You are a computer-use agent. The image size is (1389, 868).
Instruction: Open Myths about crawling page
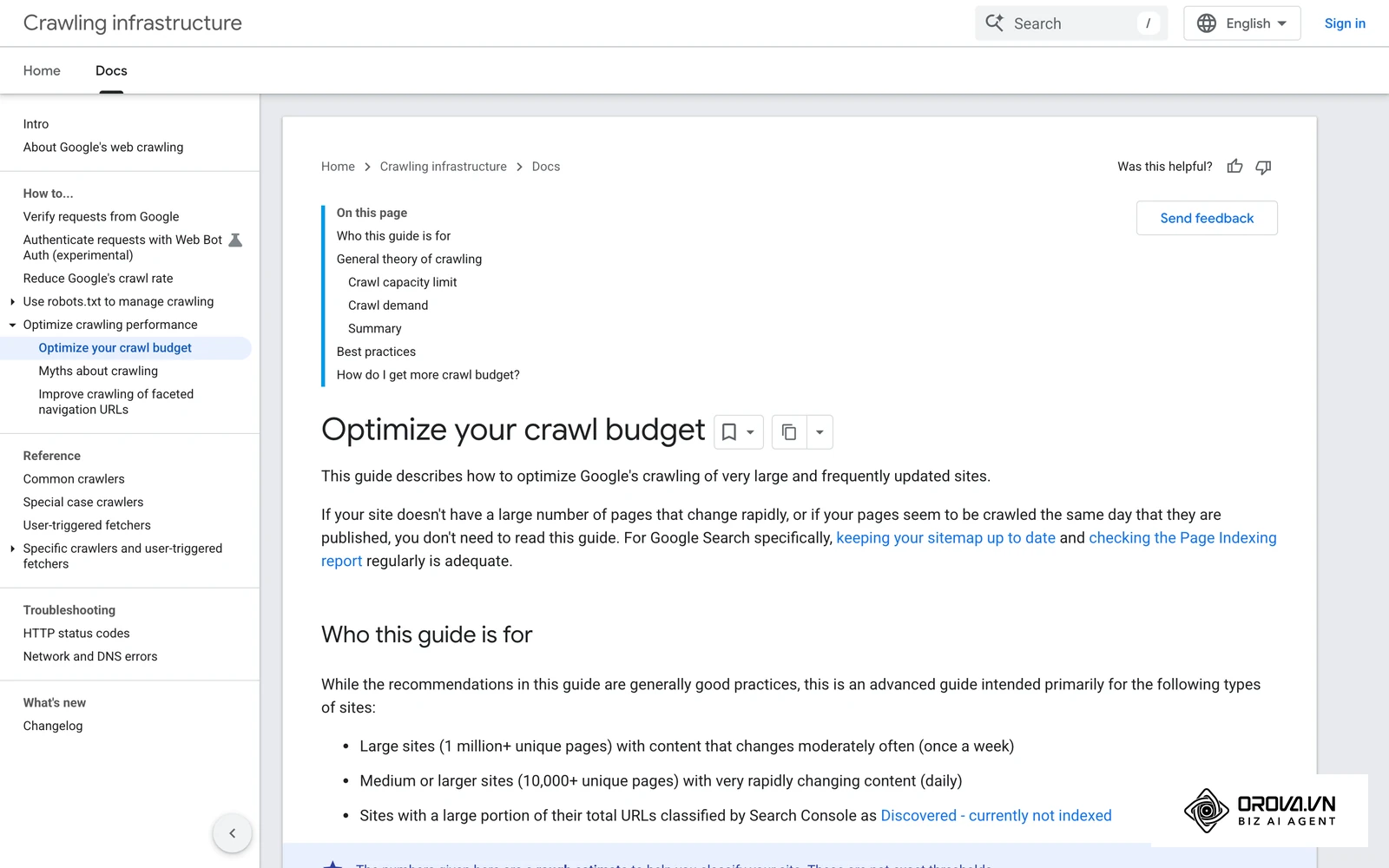(x=98, y=371)
